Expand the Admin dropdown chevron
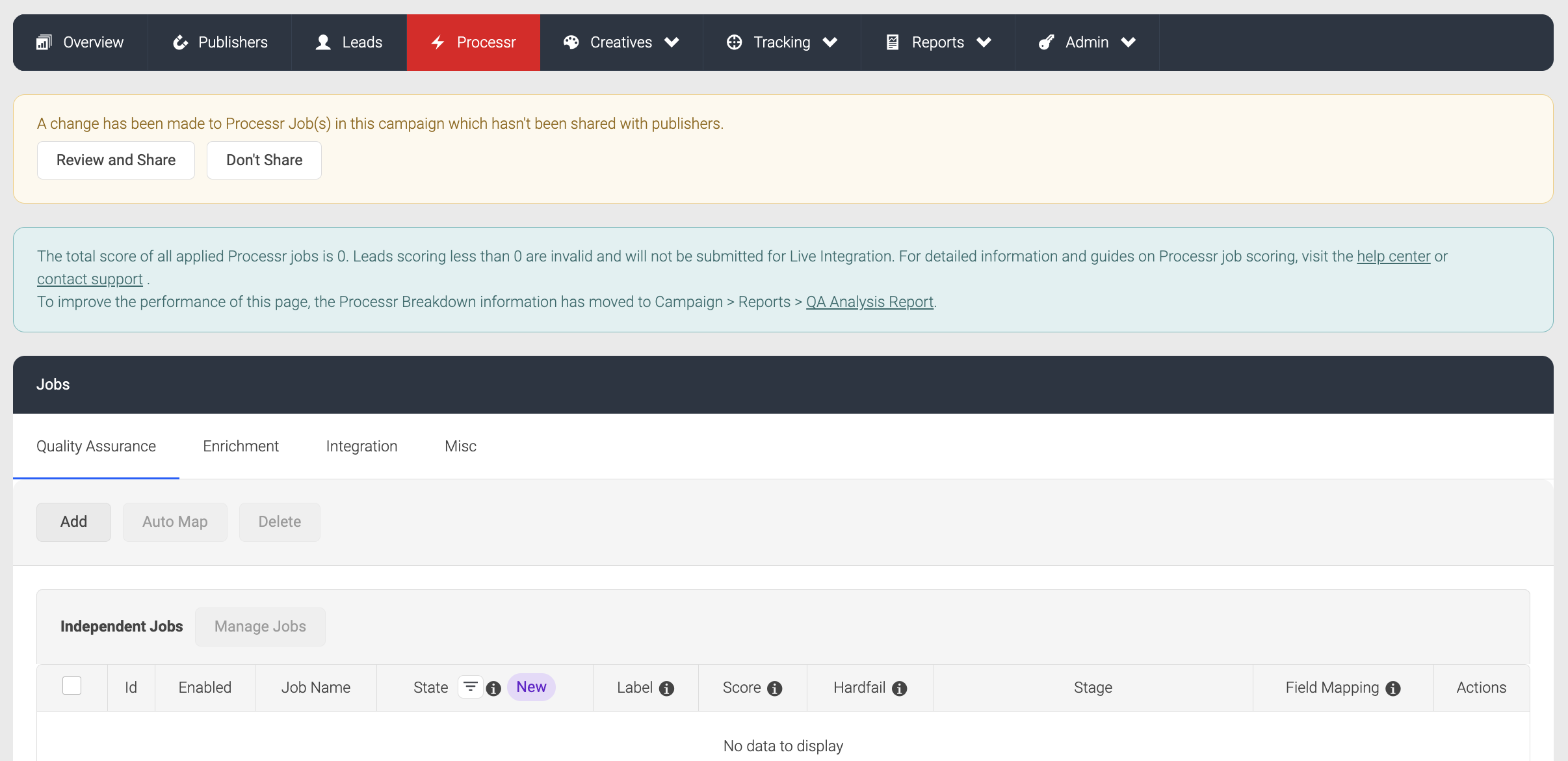Viewport: 1568px width, 761px height. click(x=1128, y=42)
